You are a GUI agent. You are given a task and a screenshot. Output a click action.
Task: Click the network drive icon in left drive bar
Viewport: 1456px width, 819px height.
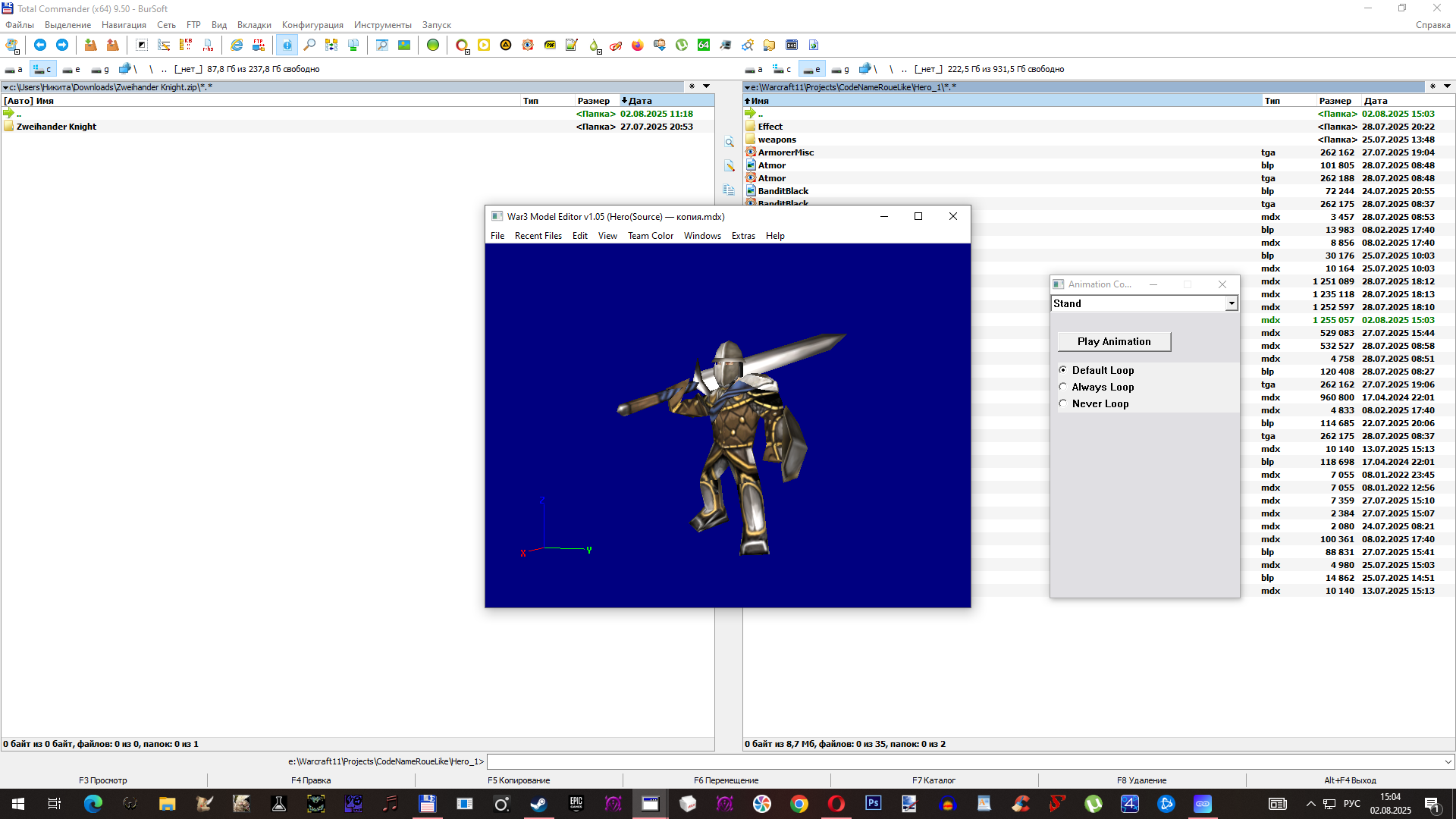coord(126,69)
